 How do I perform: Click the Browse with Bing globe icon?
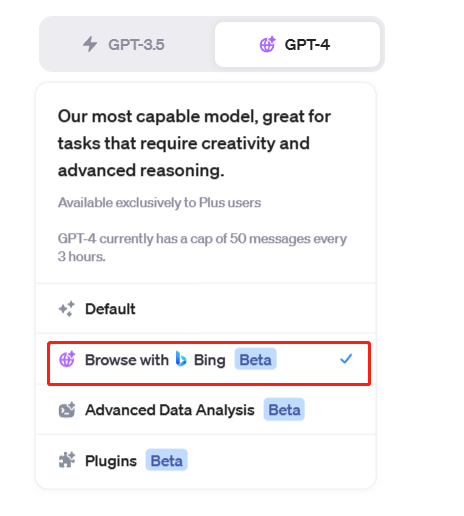[x=67, y=359]
